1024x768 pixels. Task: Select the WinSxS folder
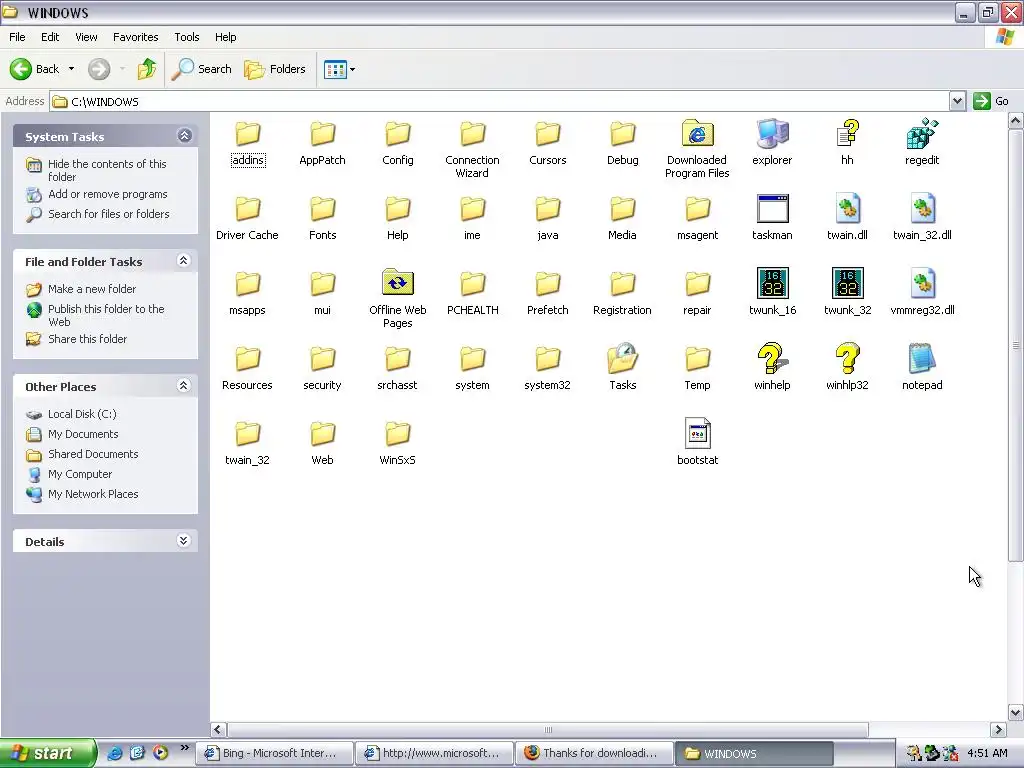[x=398, y=433]
